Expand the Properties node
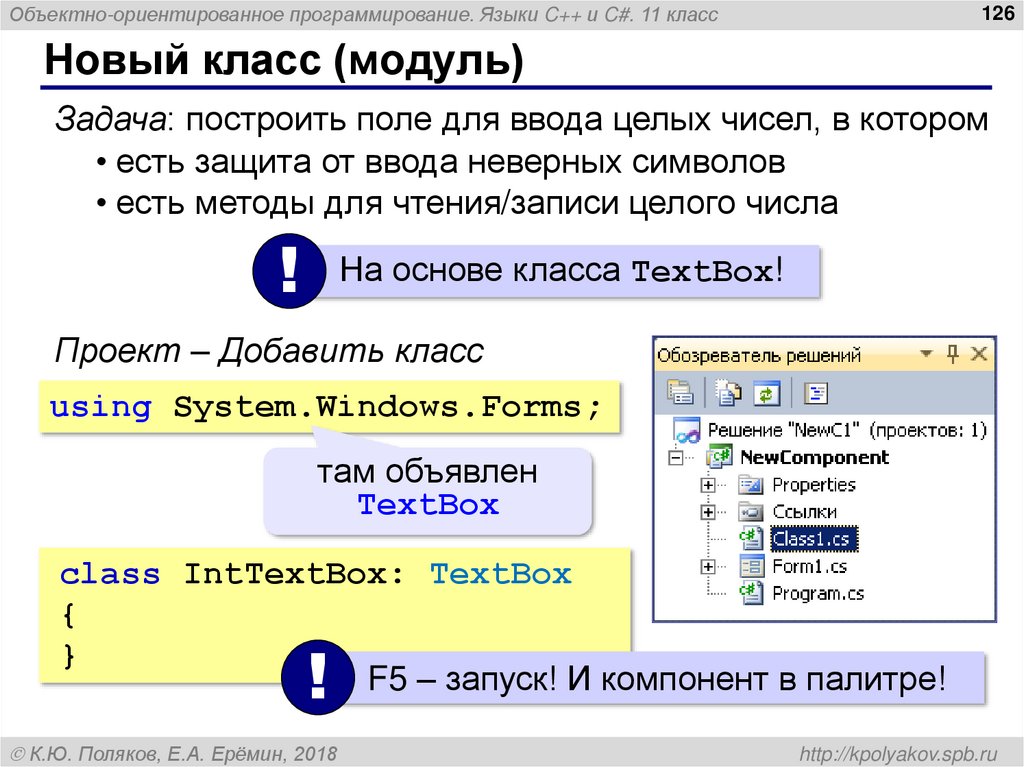The width and height of the screenshot is (1024, 767). coord(707,485)
